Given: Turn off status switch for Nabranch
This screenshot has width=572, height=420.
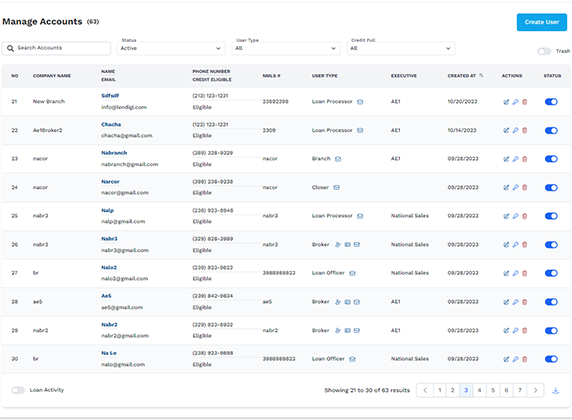Looking at the screenshot, I should click(551, 159).
